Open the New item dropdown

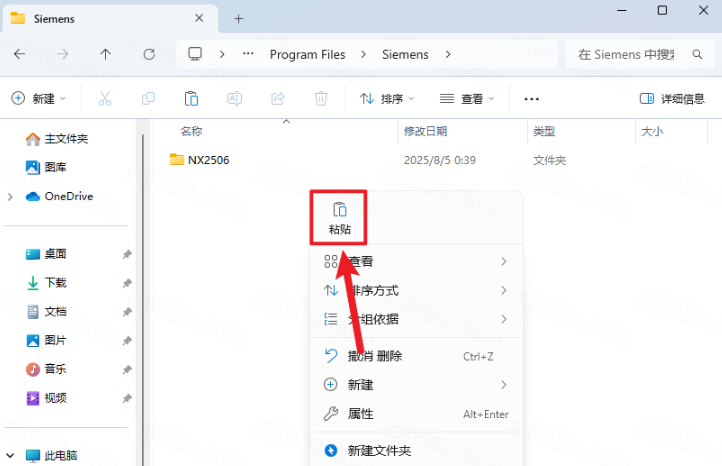(x=38, y=98)
